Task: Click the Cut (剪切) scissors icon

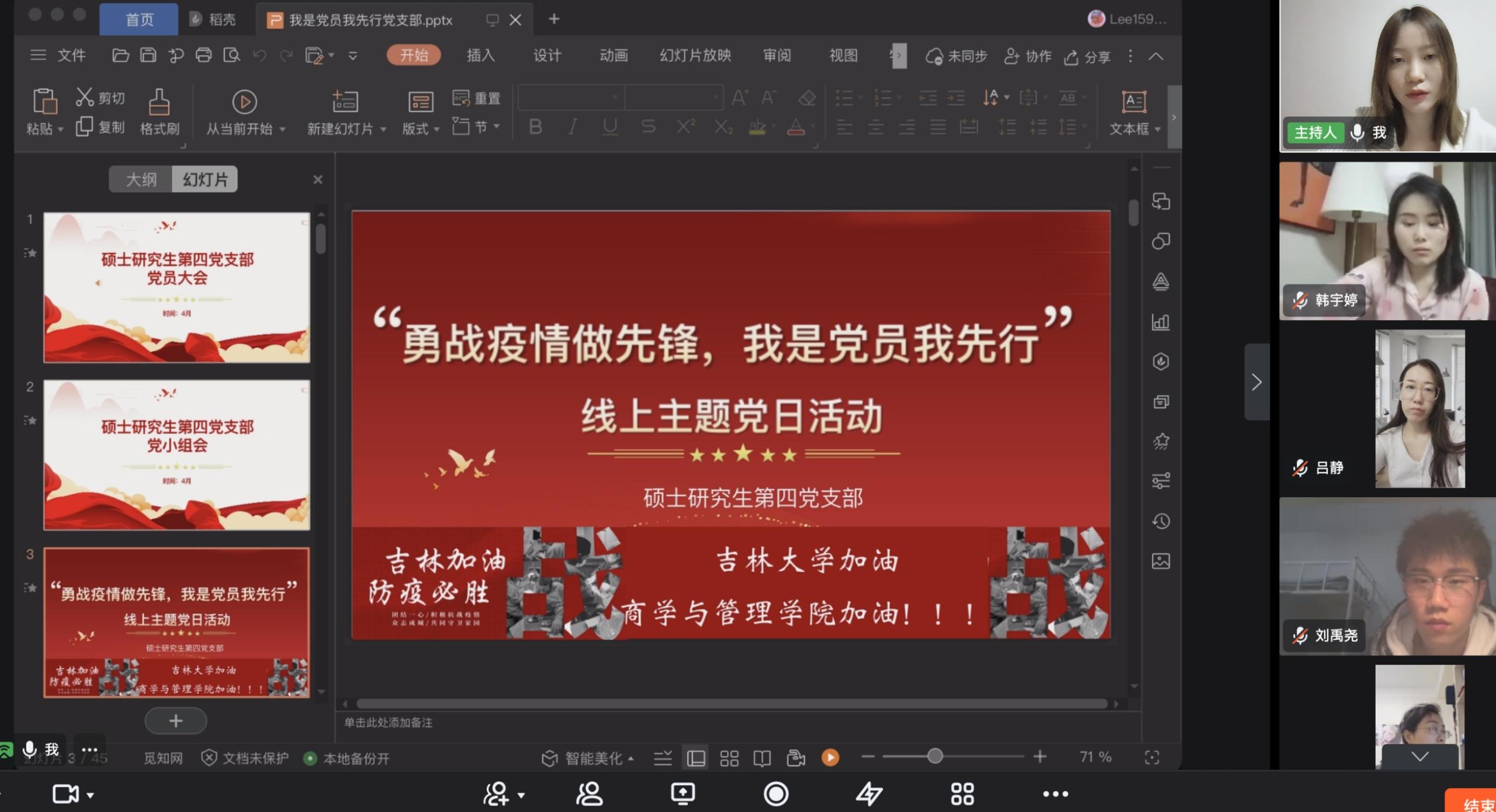Action: (85, 97)
